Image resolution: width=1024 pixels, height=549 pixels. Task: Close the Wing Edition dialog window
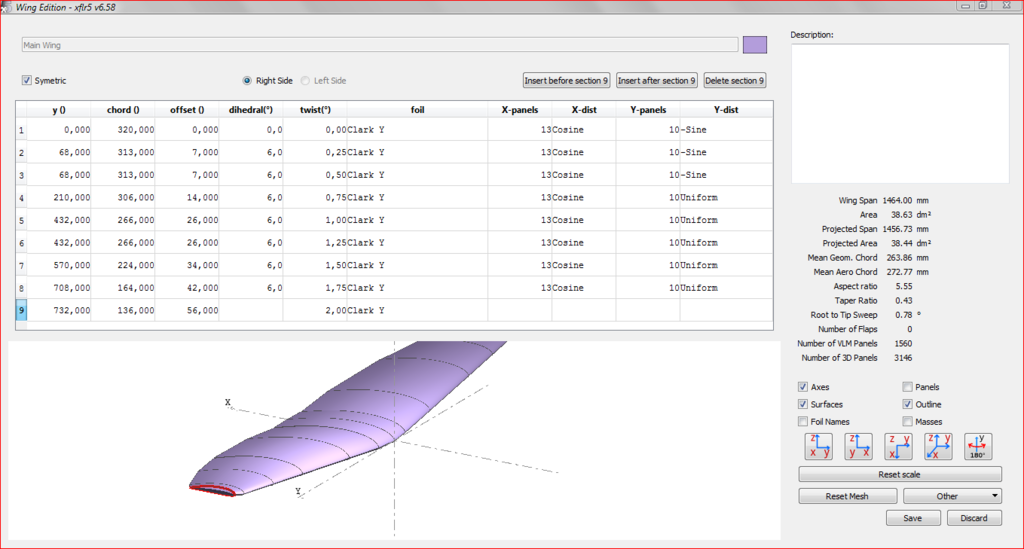(1007, 6)
